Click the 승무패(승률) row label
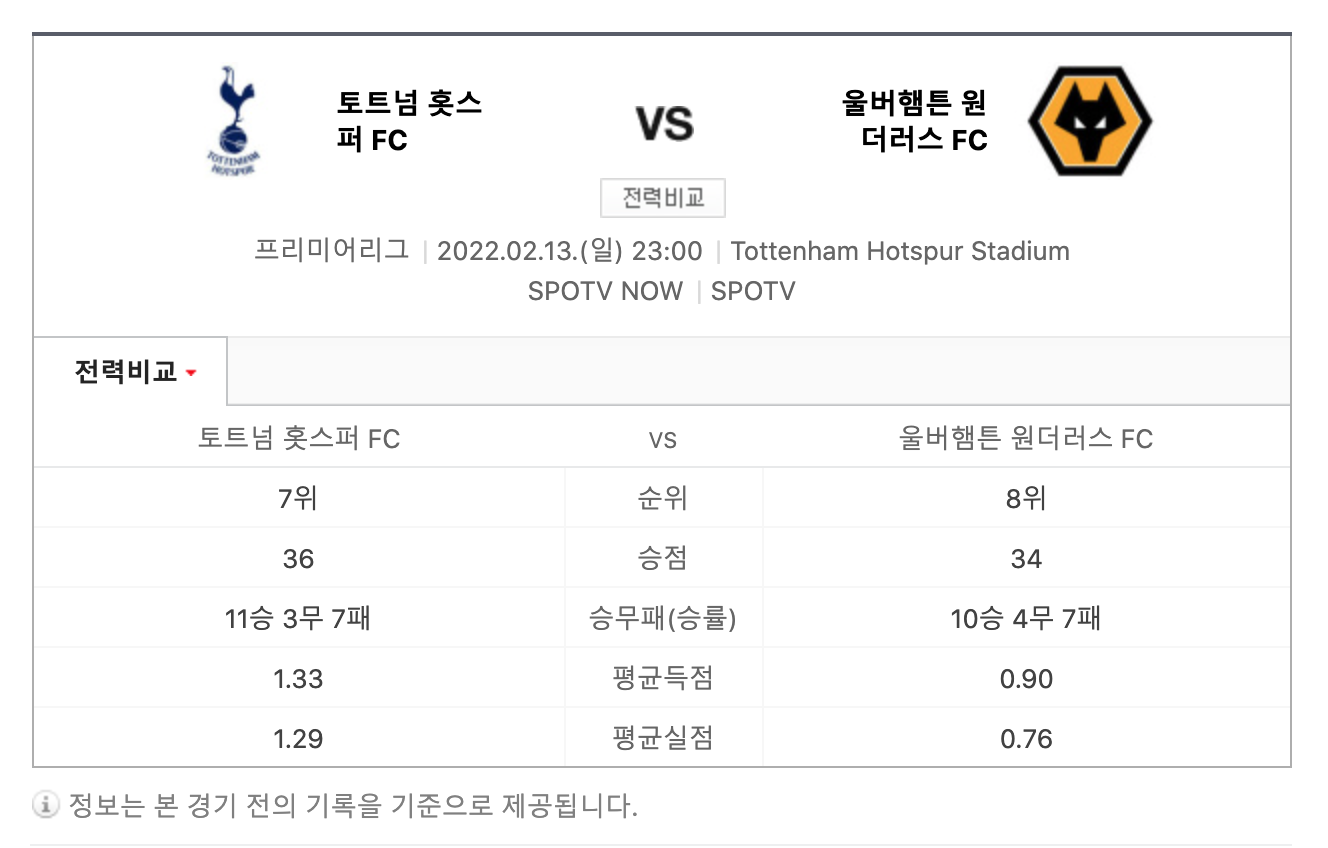Screen dimensions: 1328x848 point(663,618)
